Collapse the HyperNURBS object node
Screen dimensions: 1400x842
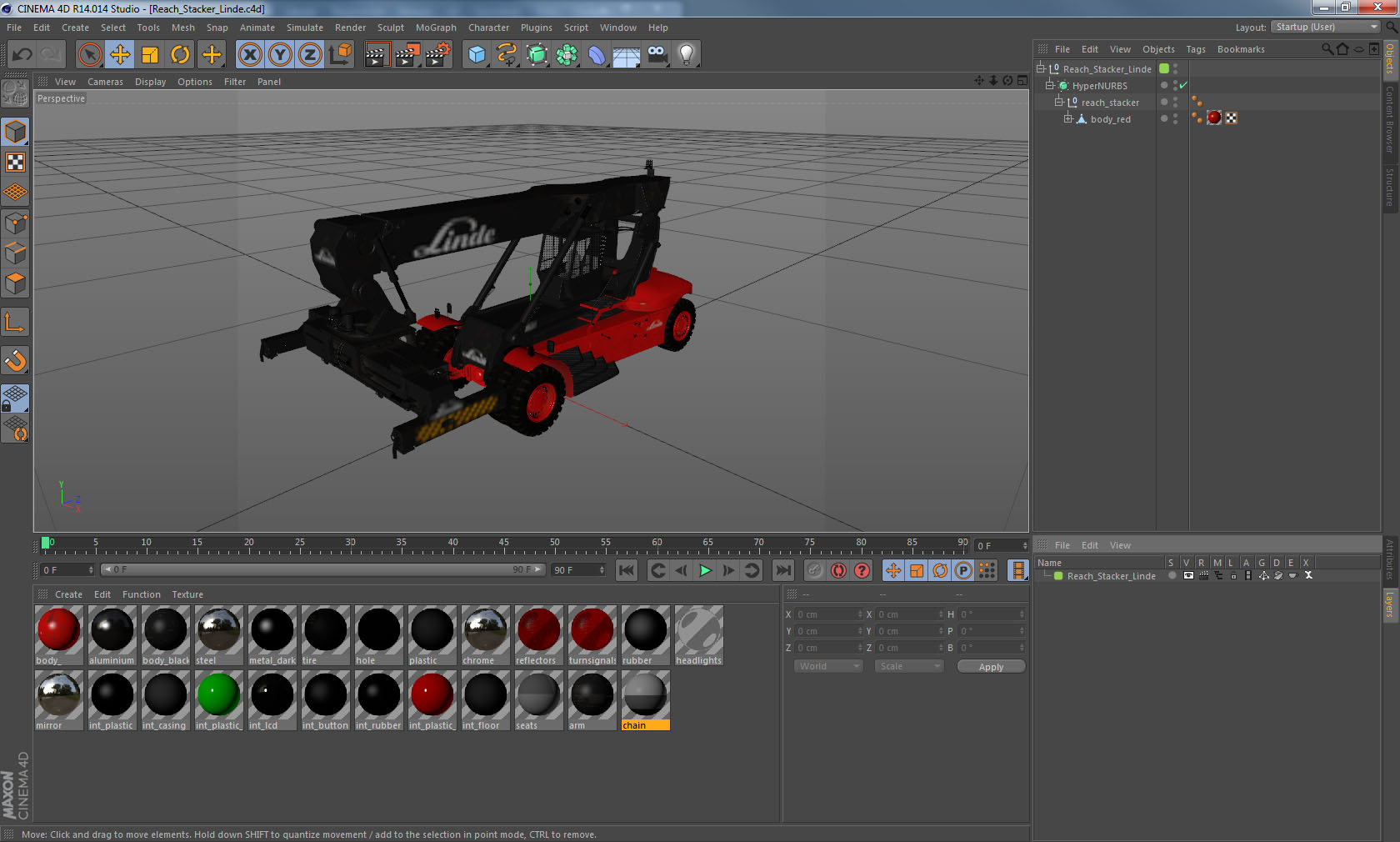pyautogui.click(x=1050, y=85)
